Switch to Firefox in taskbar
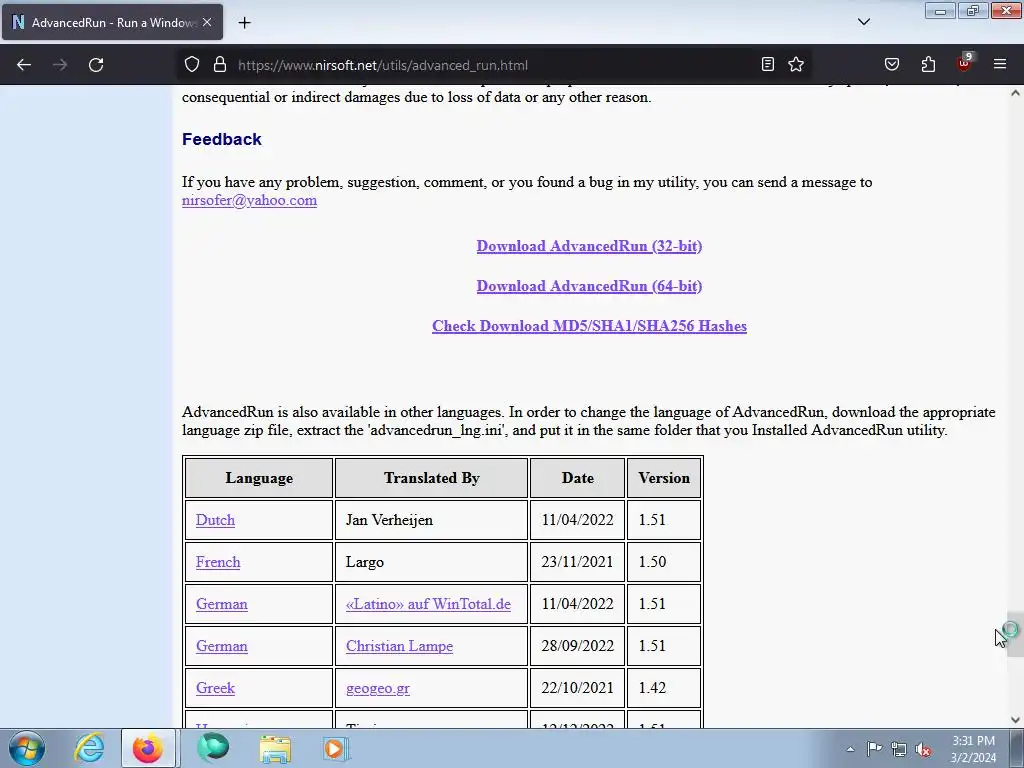The width and height of the screenshot is (1024, 768). (x=148, y=748)
